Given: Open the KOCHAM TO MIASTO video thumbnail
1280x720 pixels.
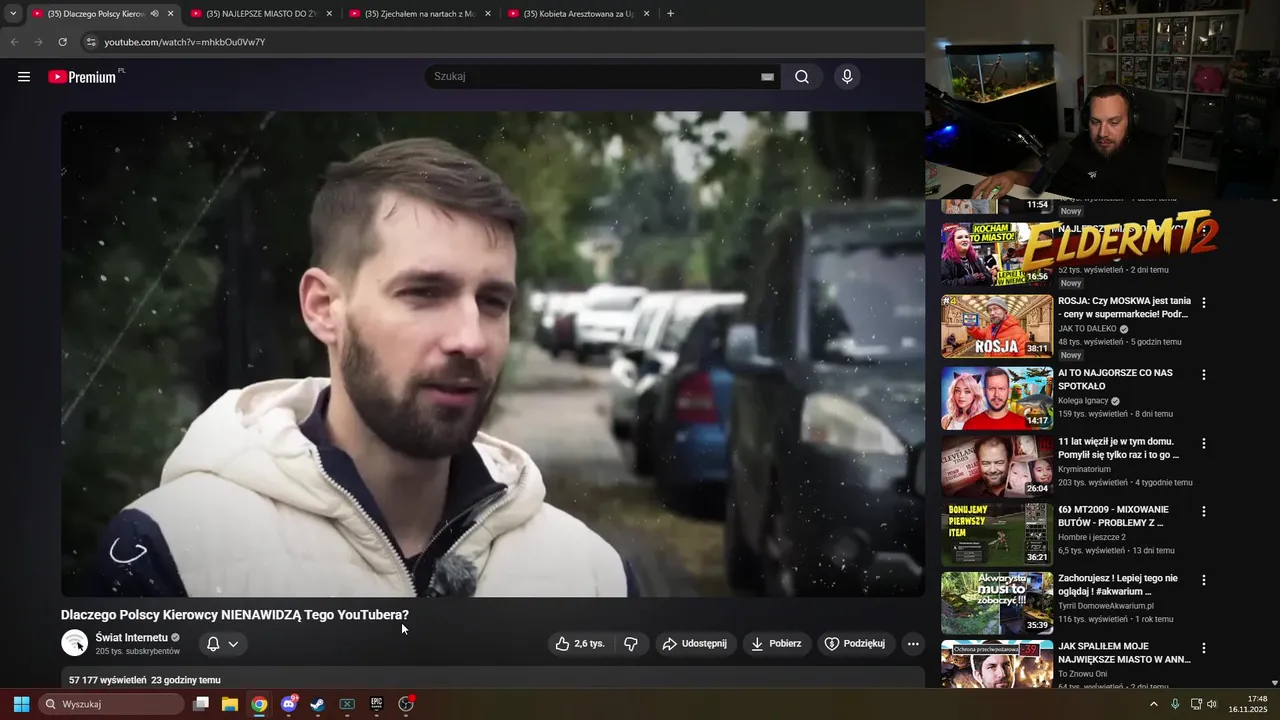Looking at the screenshot, I should click(997, 254).
